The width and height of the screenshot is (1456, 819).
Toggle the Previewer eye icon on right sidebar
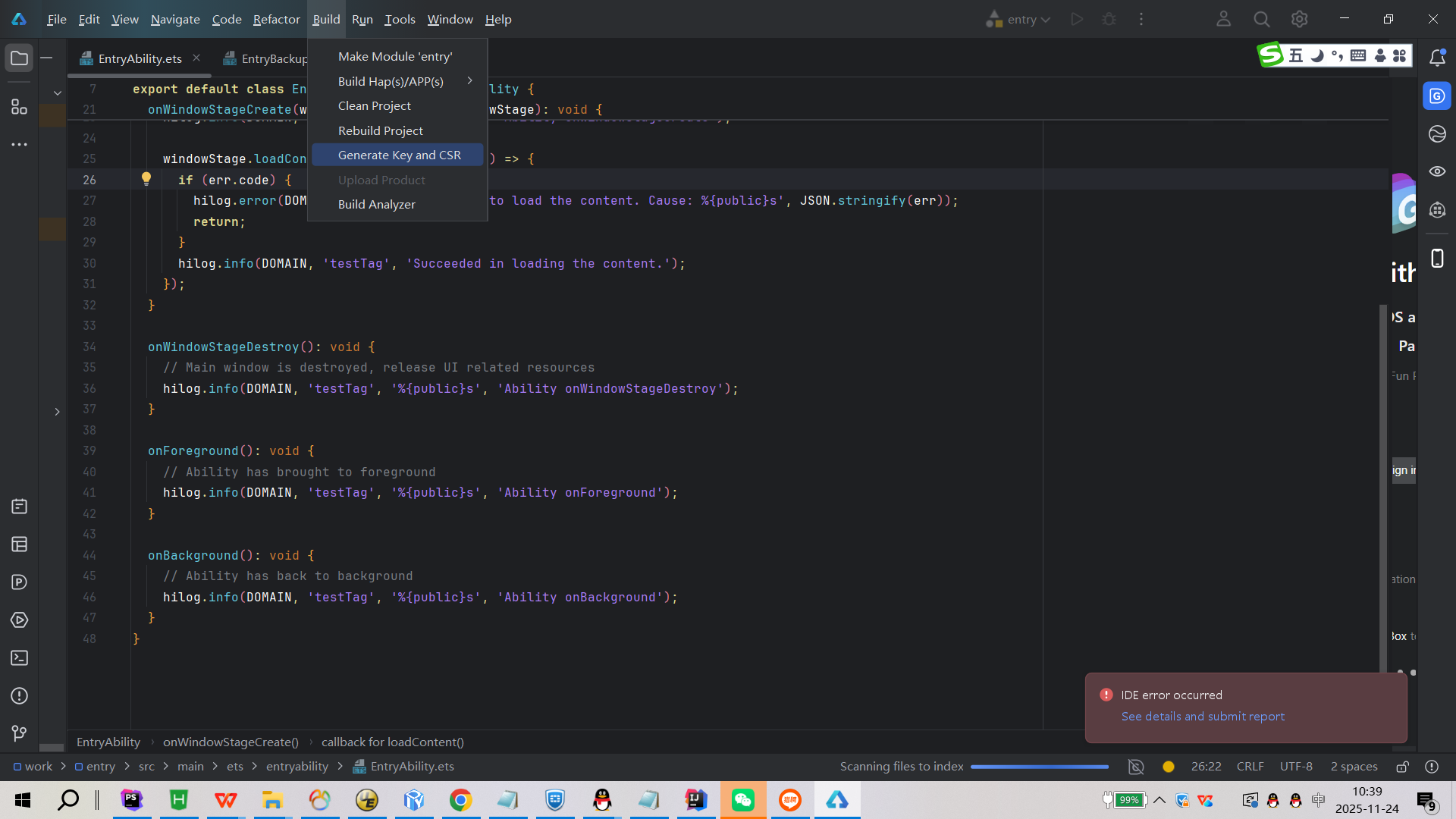(x=1437, y=171)
